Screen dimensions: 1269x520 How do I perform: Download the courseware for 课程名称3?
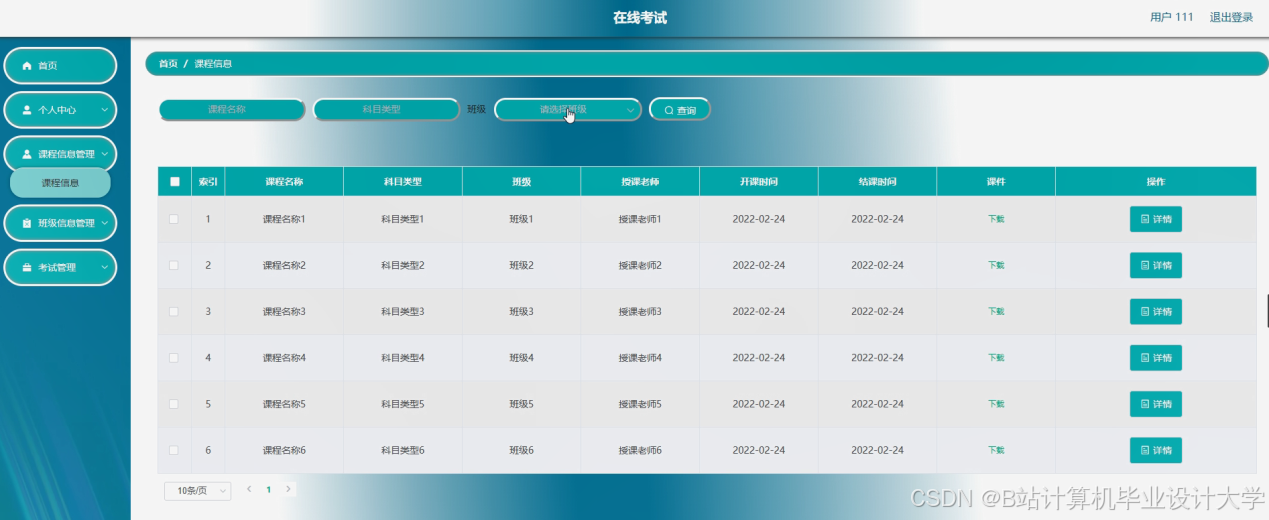tap(996, 311)
